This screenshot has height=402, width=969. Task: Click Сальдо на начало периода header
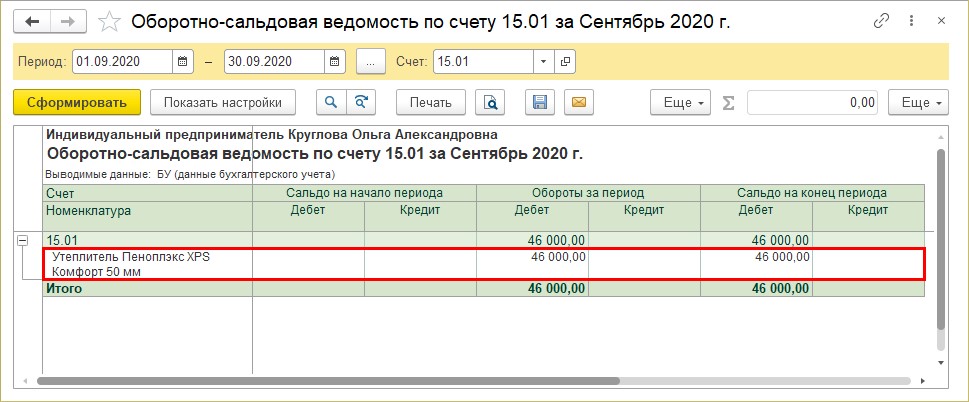click(365, 193)
